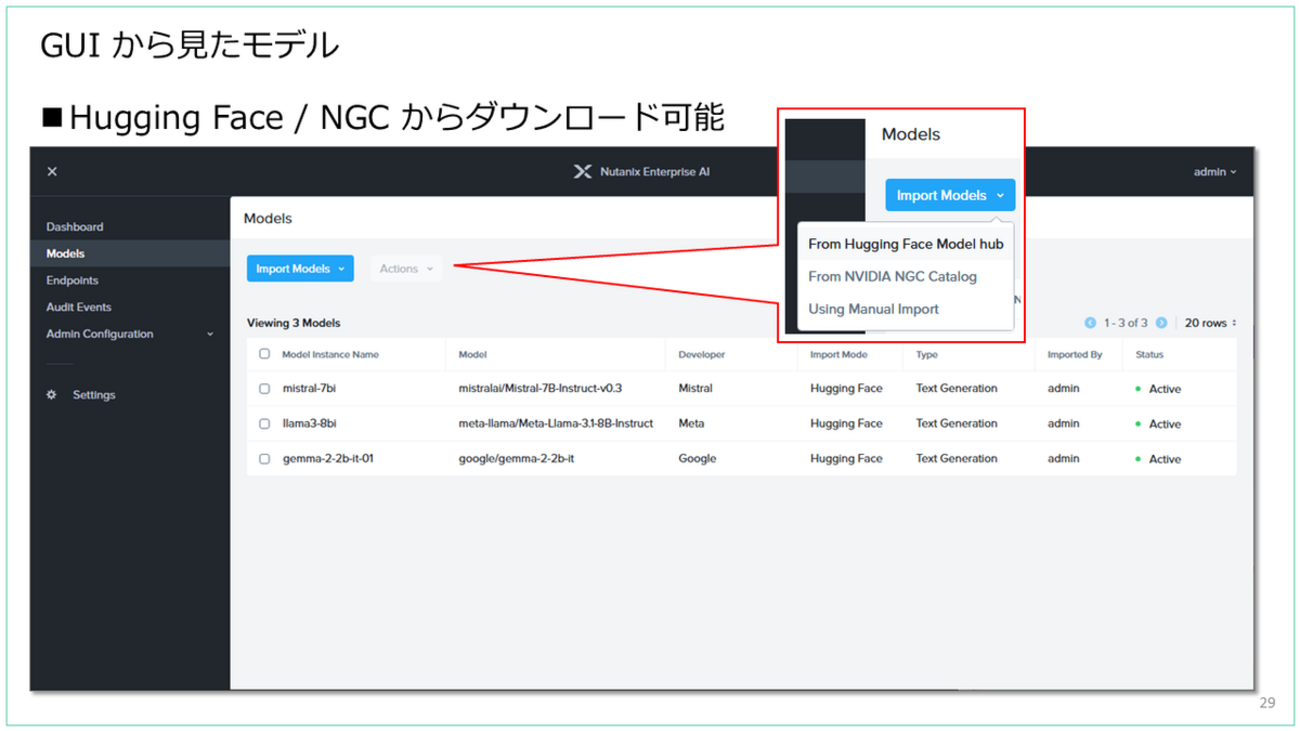Click mistralai/Mistral-7B-Instruct-v0.3 model cell
Screen dimensions: 1300x731
click(540, 389)
